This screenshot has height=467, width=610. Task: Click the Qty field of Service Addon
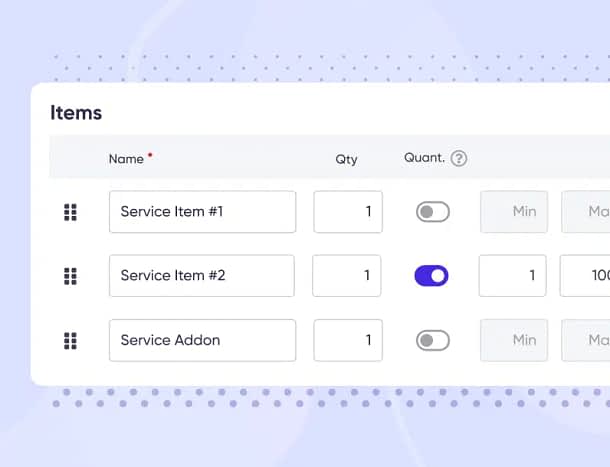tap(348, 340)
